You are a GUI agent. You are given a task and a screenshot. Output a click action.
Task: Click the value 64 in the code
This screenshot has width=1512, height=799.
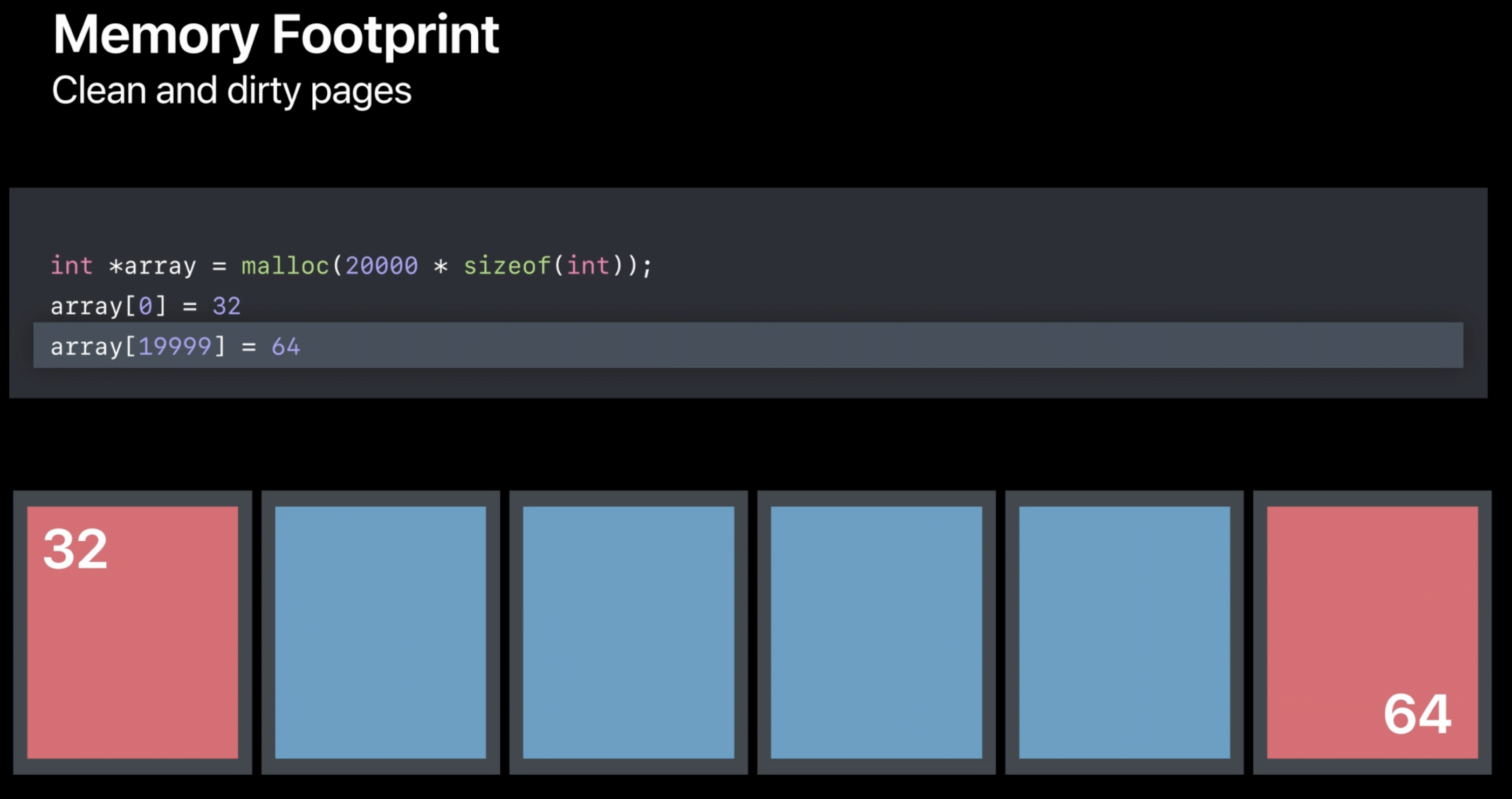(286, 346)
